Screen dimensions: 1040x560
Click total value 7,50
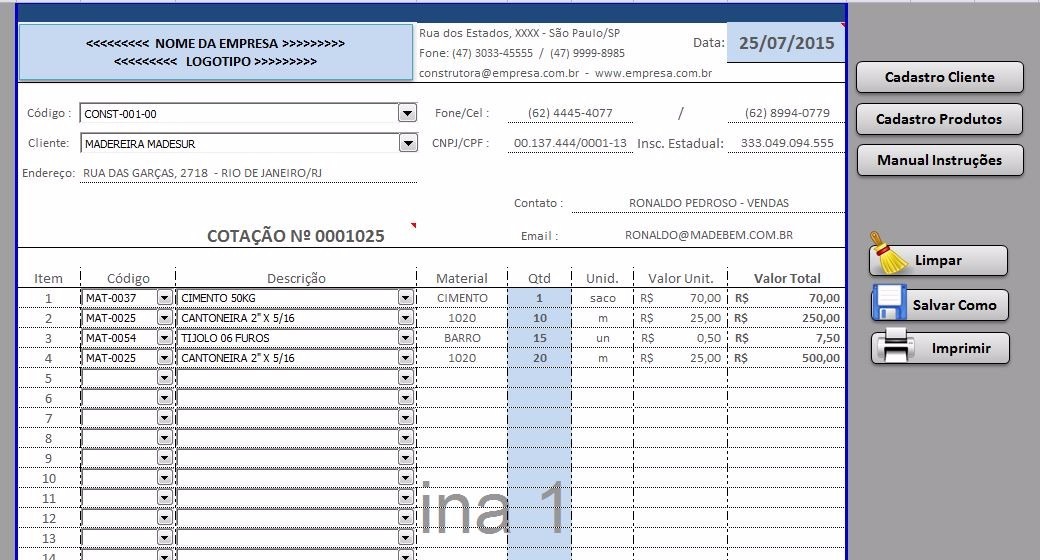(828, 338)
